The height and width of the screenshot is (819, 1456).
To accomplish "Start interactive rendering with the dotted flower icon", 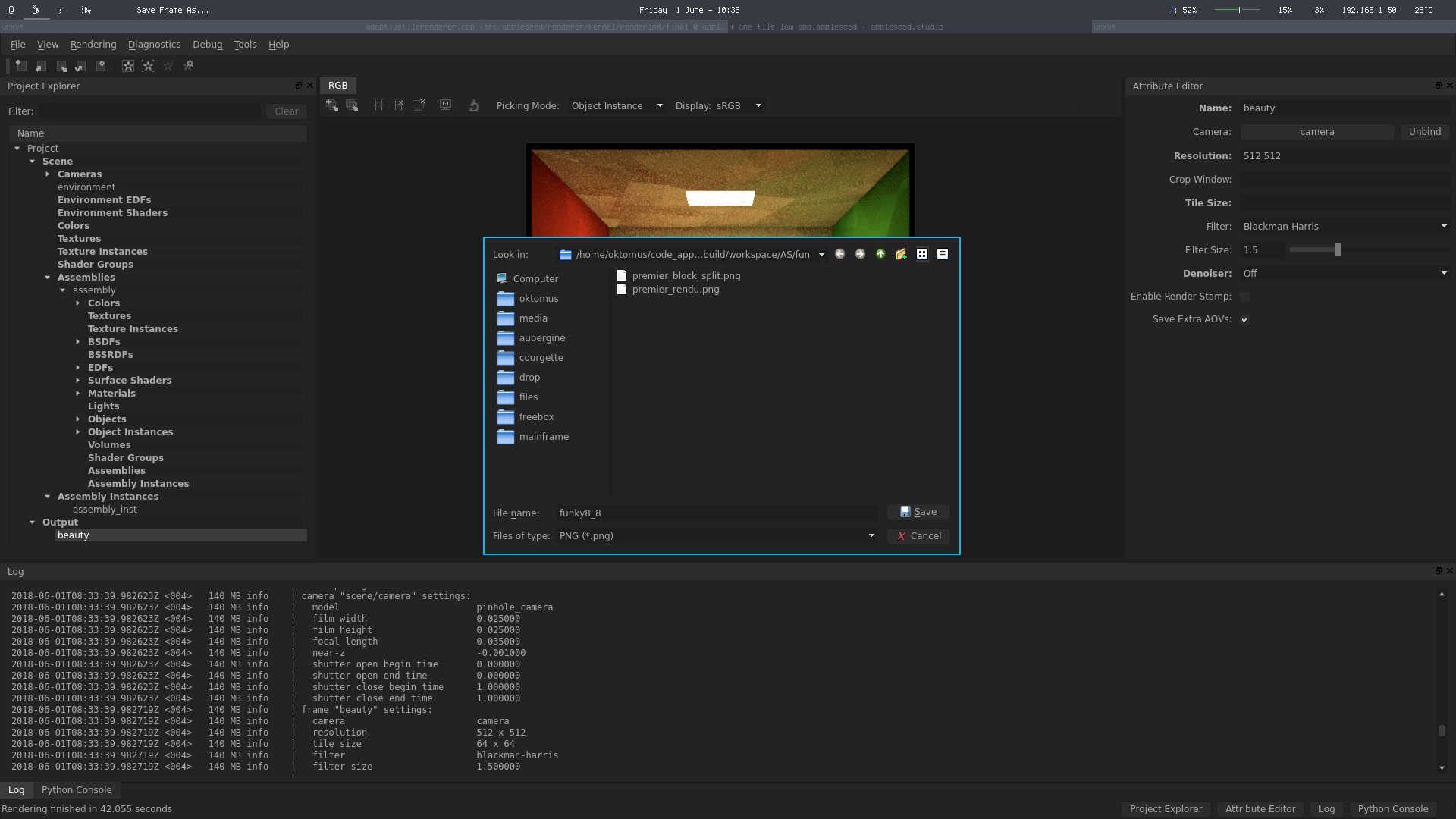I will coord(148,66).
